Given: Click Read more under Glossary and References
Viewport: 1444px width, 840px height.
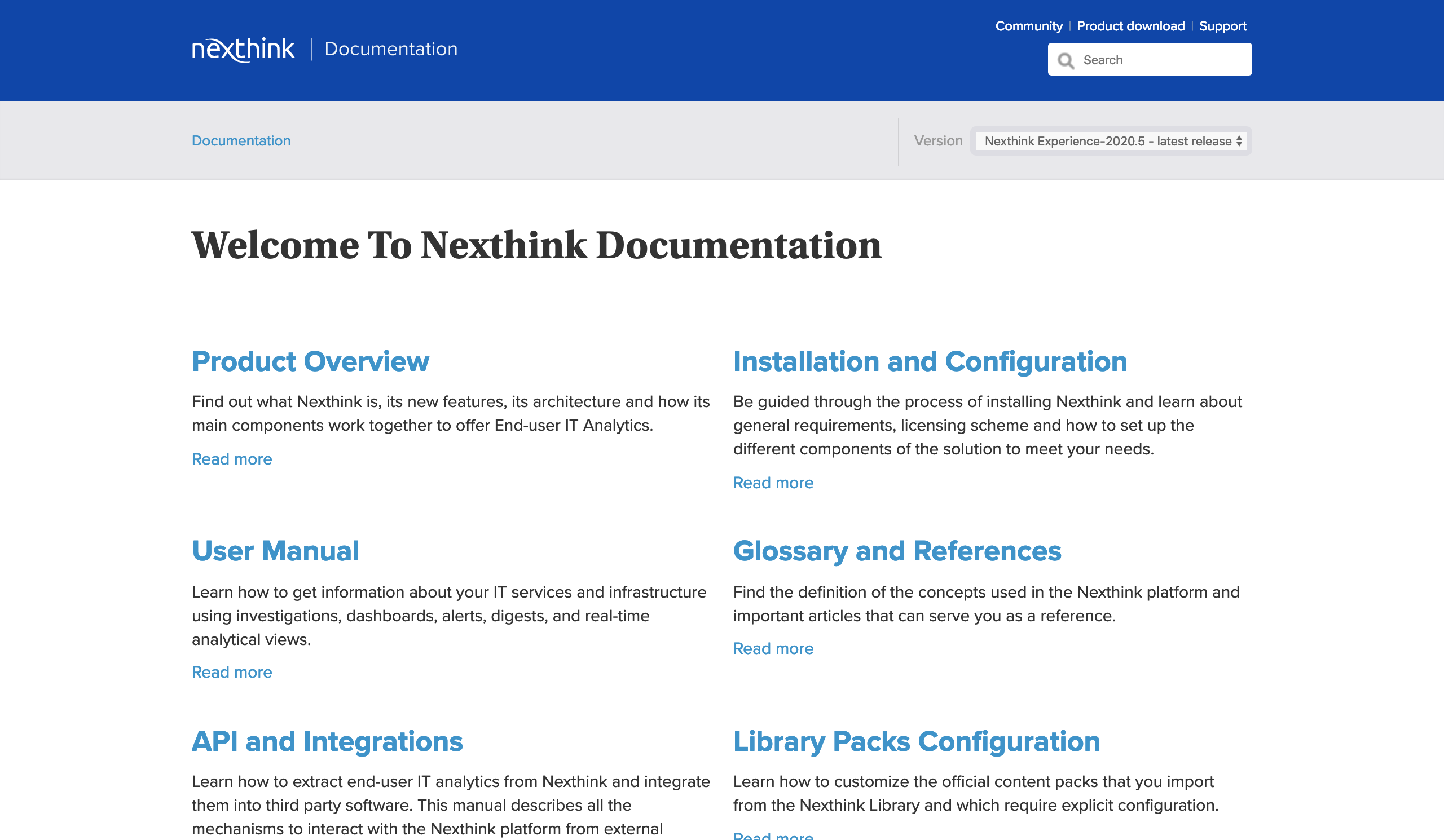Looking at the screenshot, I should tap(773, 648).
